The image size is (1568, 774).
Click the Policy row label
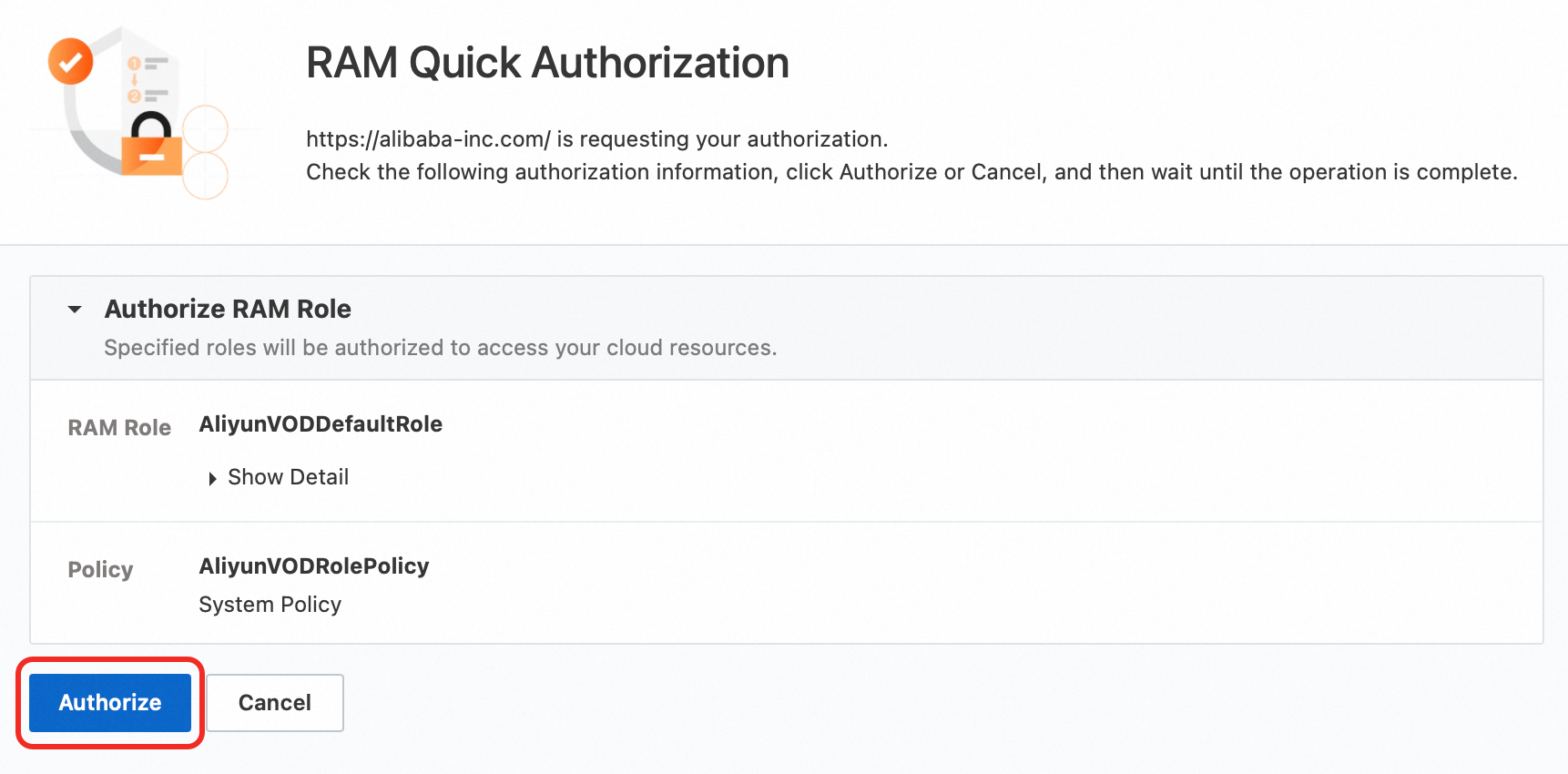100,570
